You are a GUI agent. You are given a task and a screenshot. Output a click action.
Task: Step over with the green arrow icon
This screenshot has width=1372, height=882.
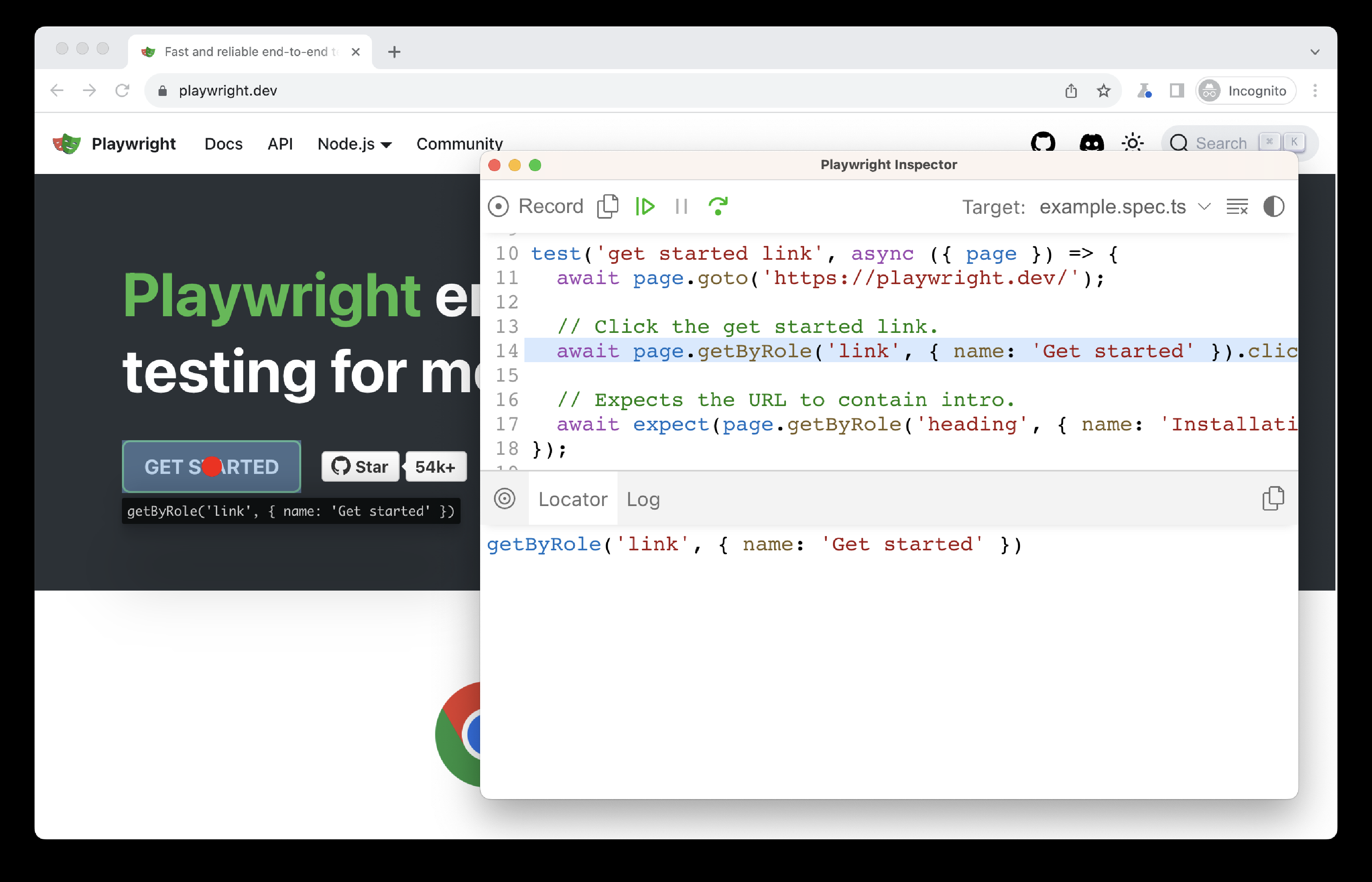pos(718,207)
